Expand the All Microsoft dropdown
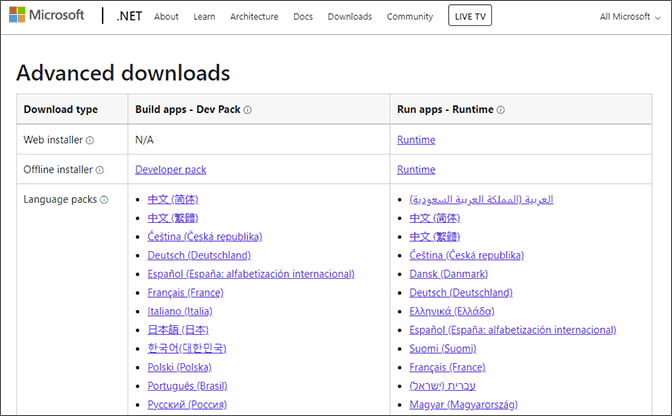Viewport: 672px width, 416px height. pyautogui.click(x=631, y=17)
